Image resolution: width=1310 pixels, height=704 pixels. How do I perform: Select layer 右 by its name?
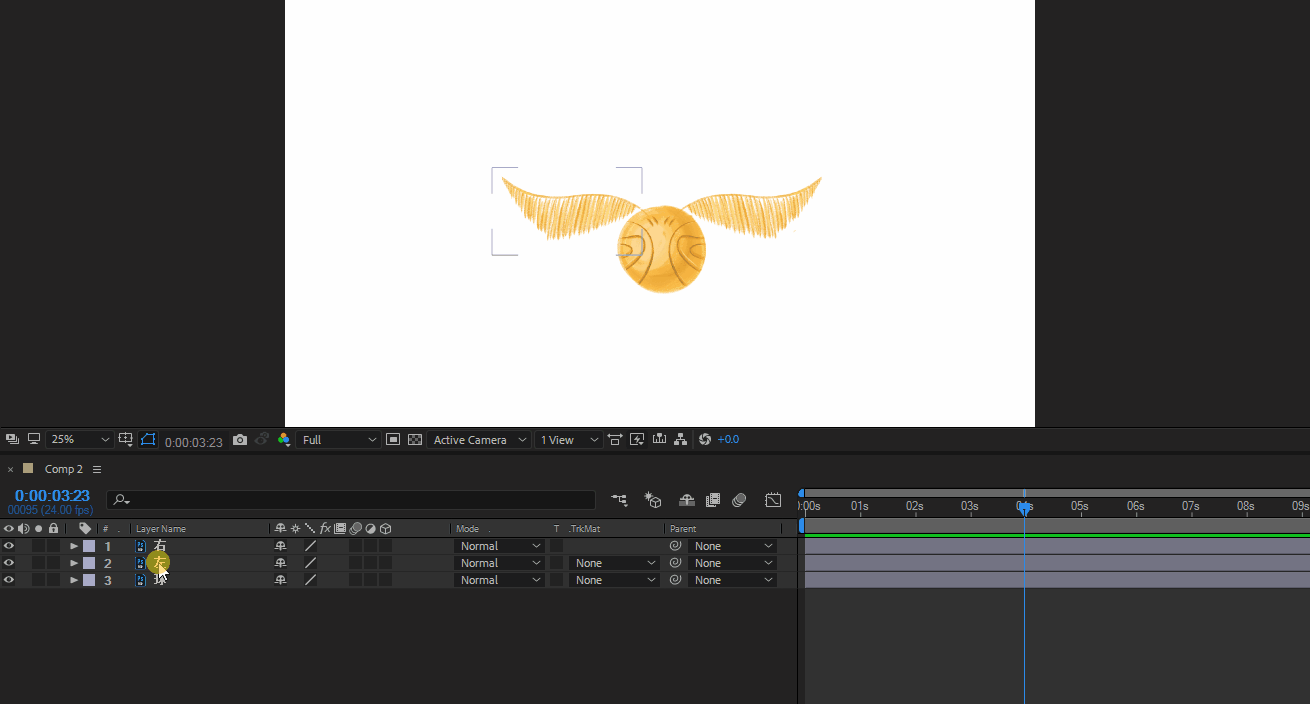coord(160,546)
